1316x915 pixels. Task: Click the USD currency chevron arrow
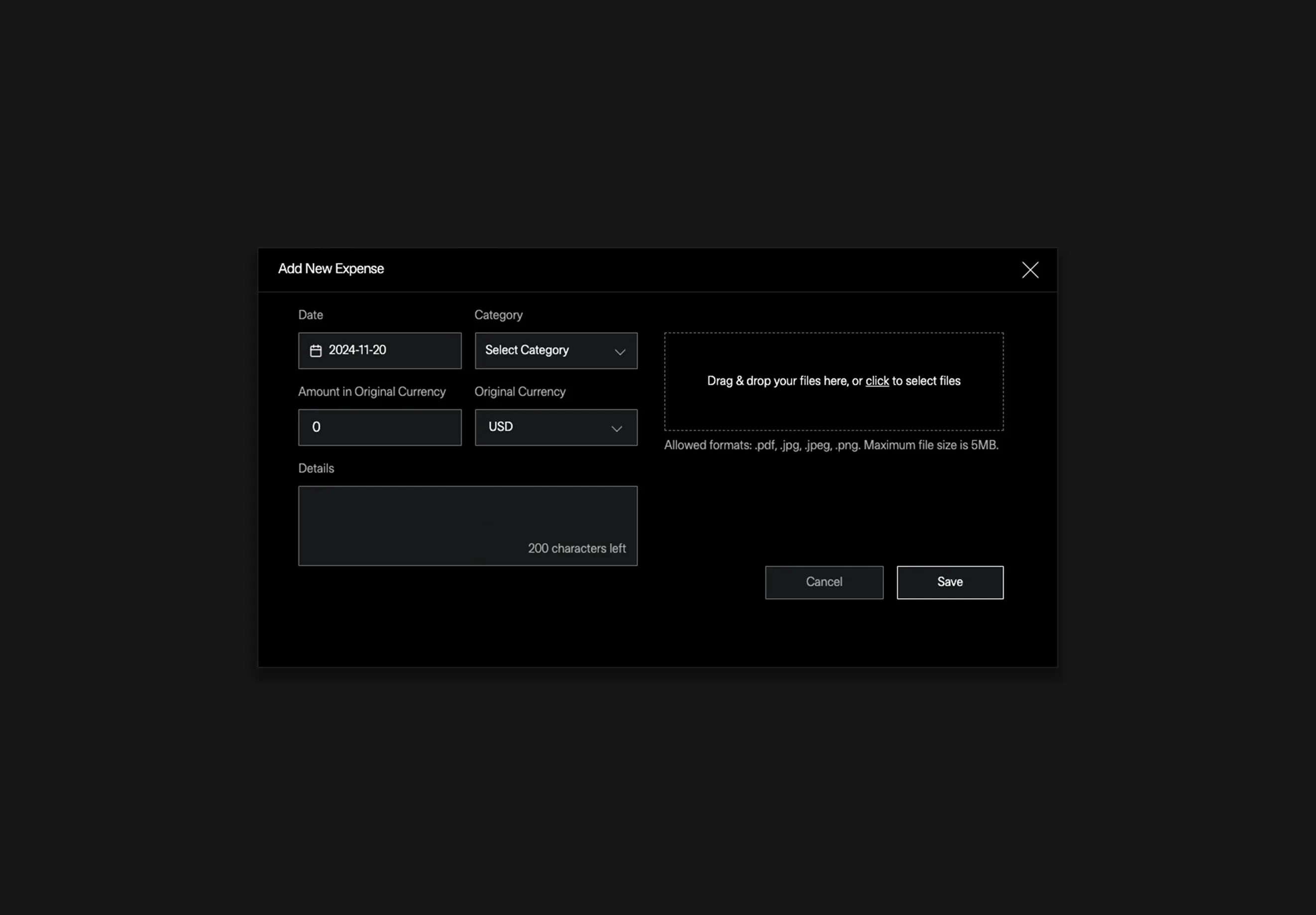616,429
